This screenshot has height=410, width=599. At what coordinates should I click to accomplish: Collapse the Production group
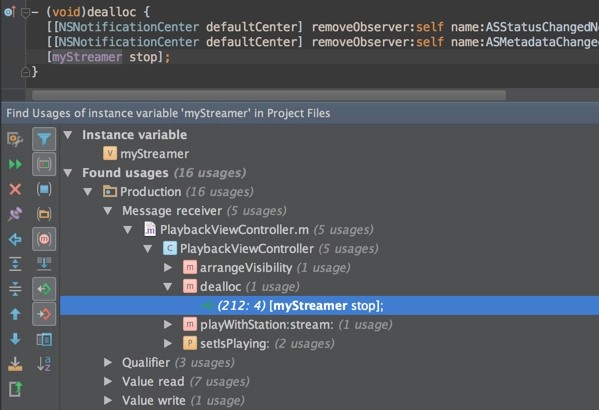88,192
